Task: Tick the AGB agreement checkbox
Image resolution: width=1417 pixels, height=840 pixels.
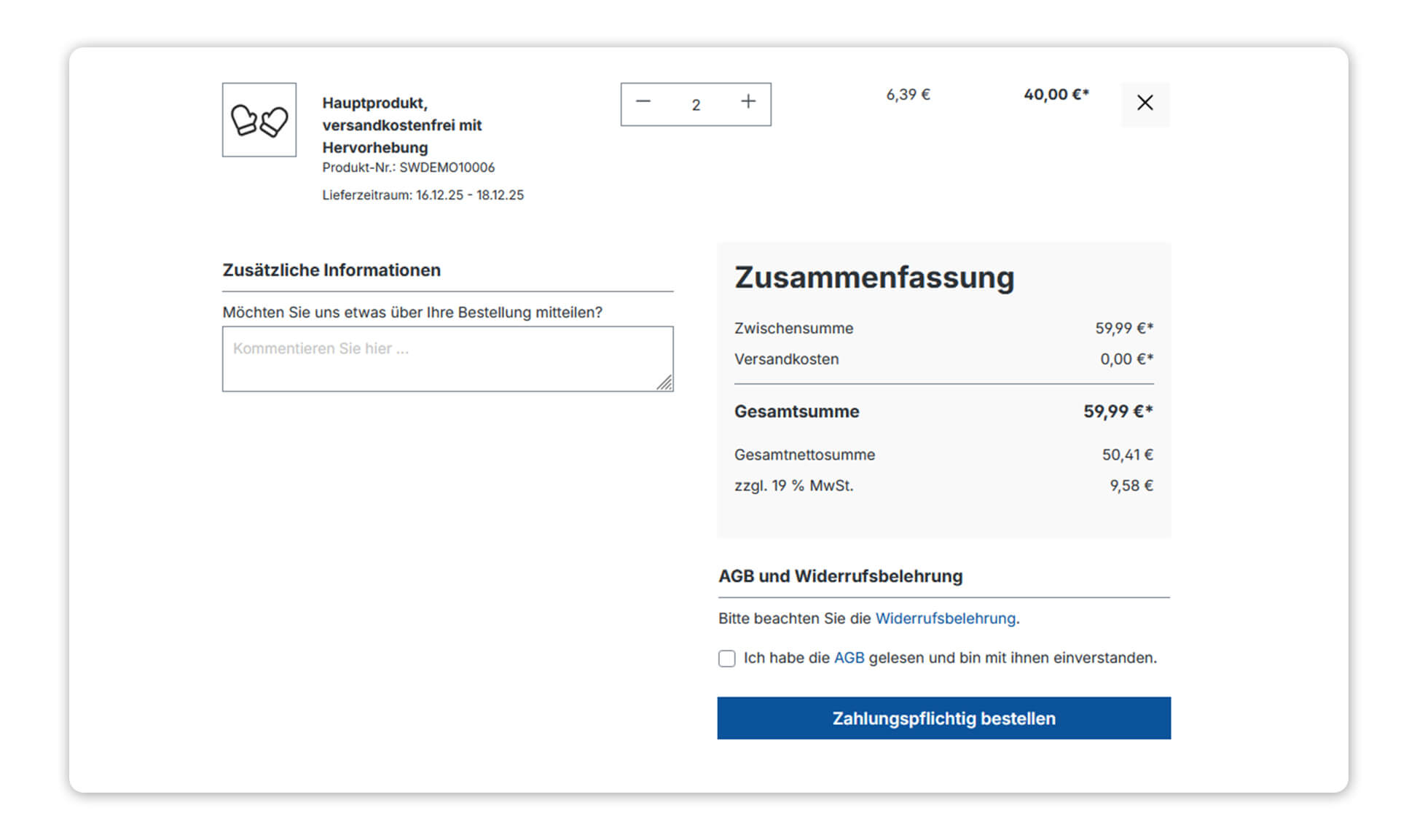Action: click(726, 659)
